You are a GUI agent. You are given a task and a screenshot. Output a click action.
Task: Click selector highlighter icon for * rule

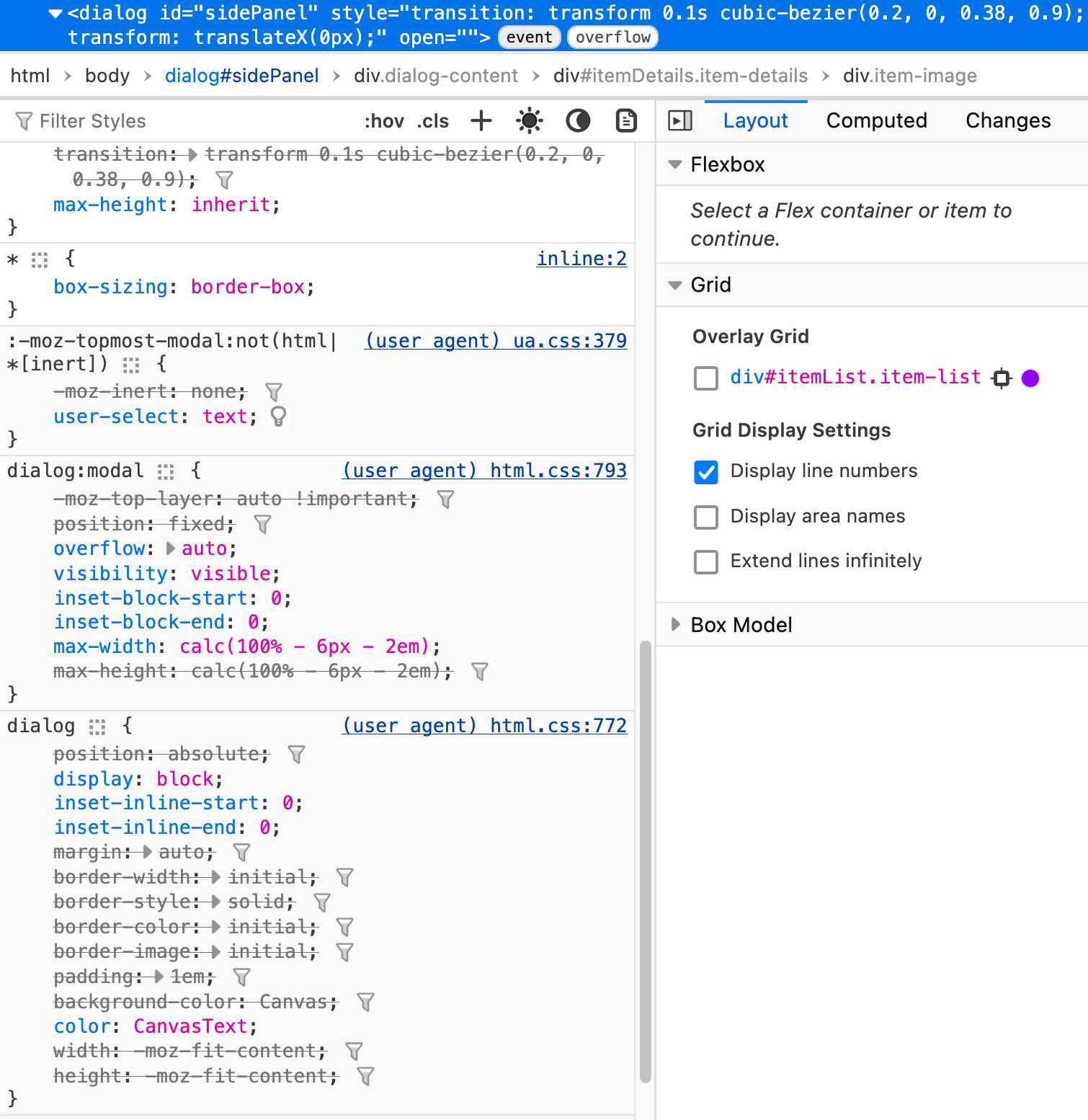point(40,259)
